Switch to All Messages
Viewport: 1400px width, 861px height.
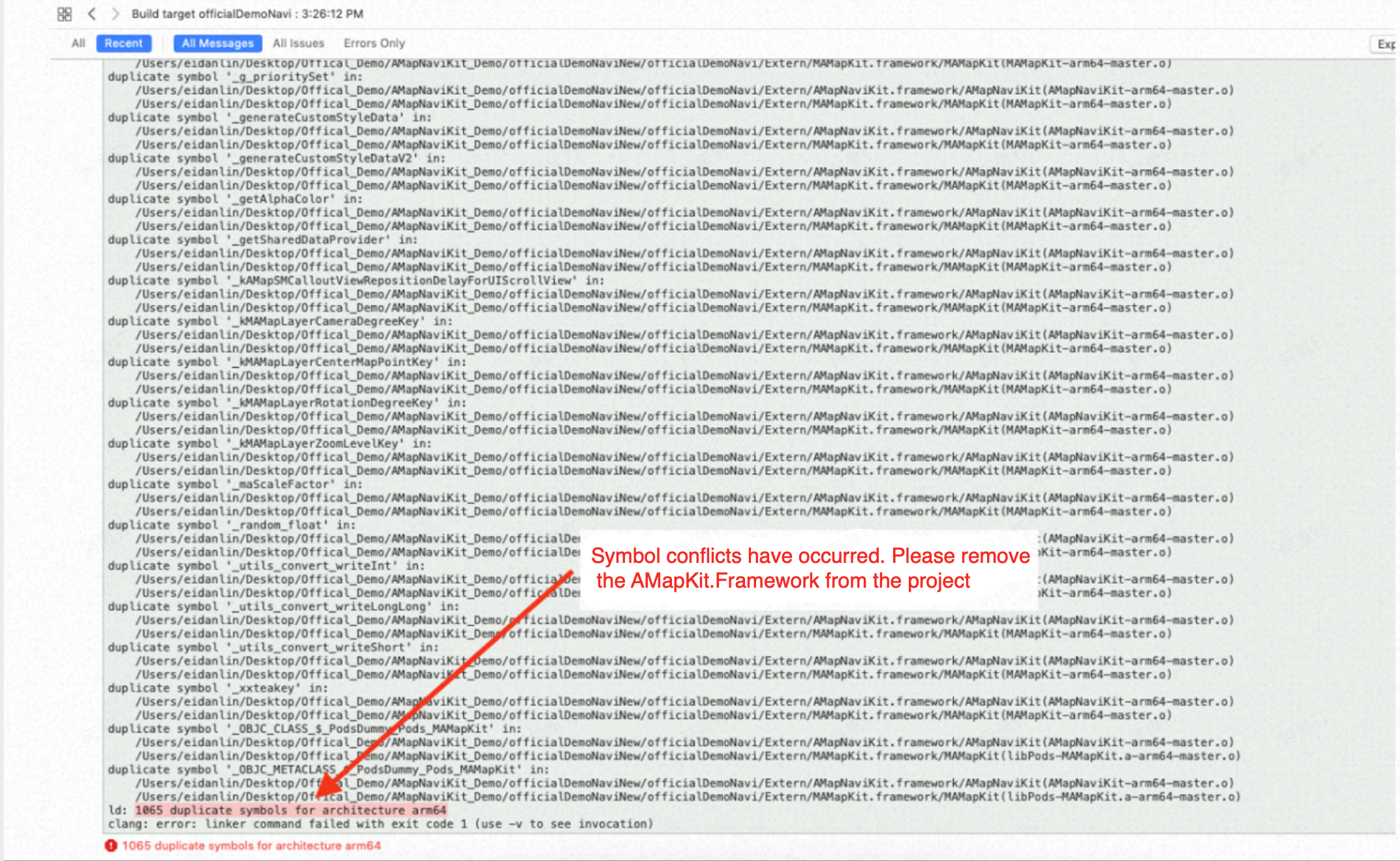(x=217, y=43)
